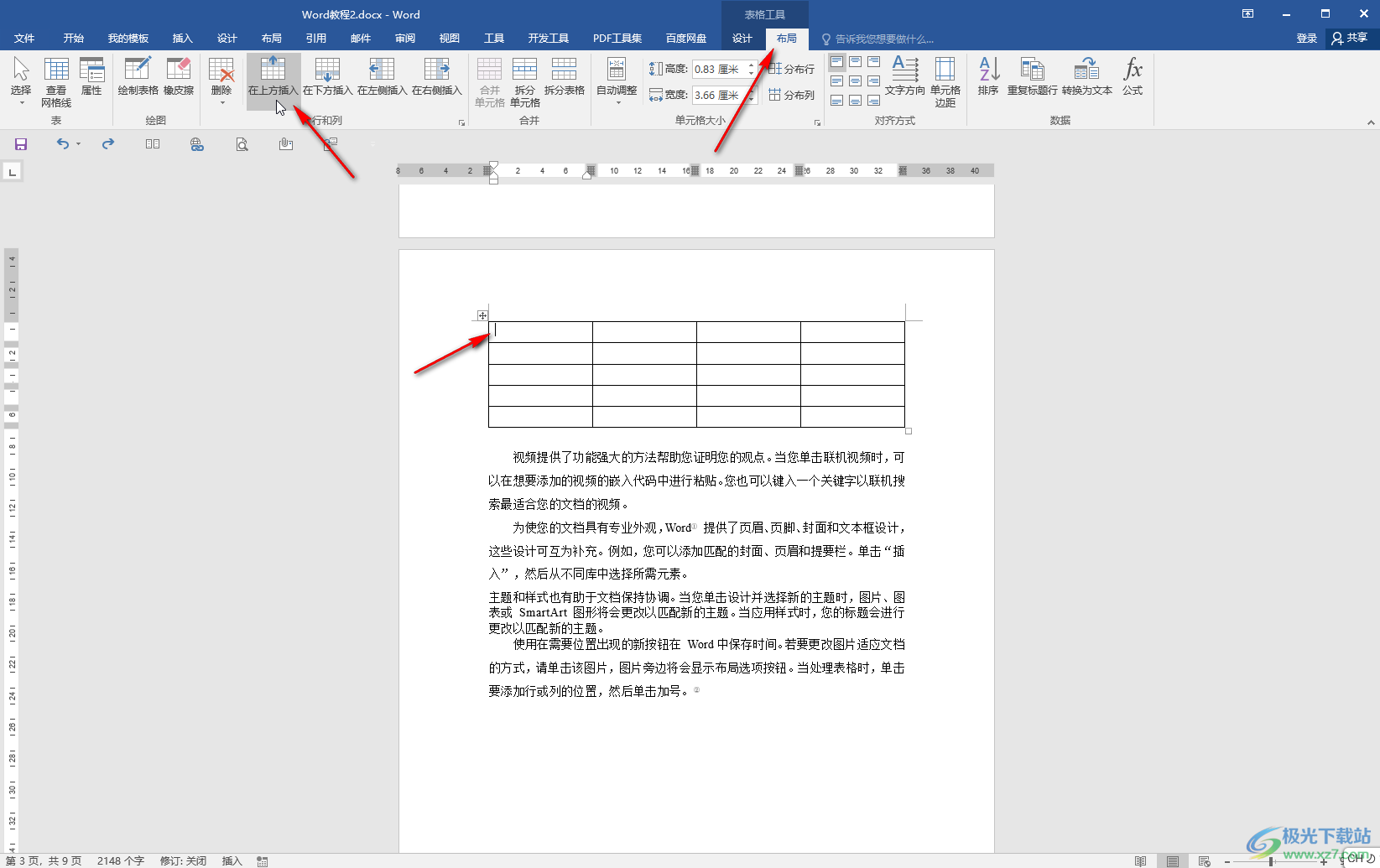Screen dimensions: 1380x868
Task: Click the Save icon in quick access toolbar
Action: pyautogui.click(x=21, y=144)
